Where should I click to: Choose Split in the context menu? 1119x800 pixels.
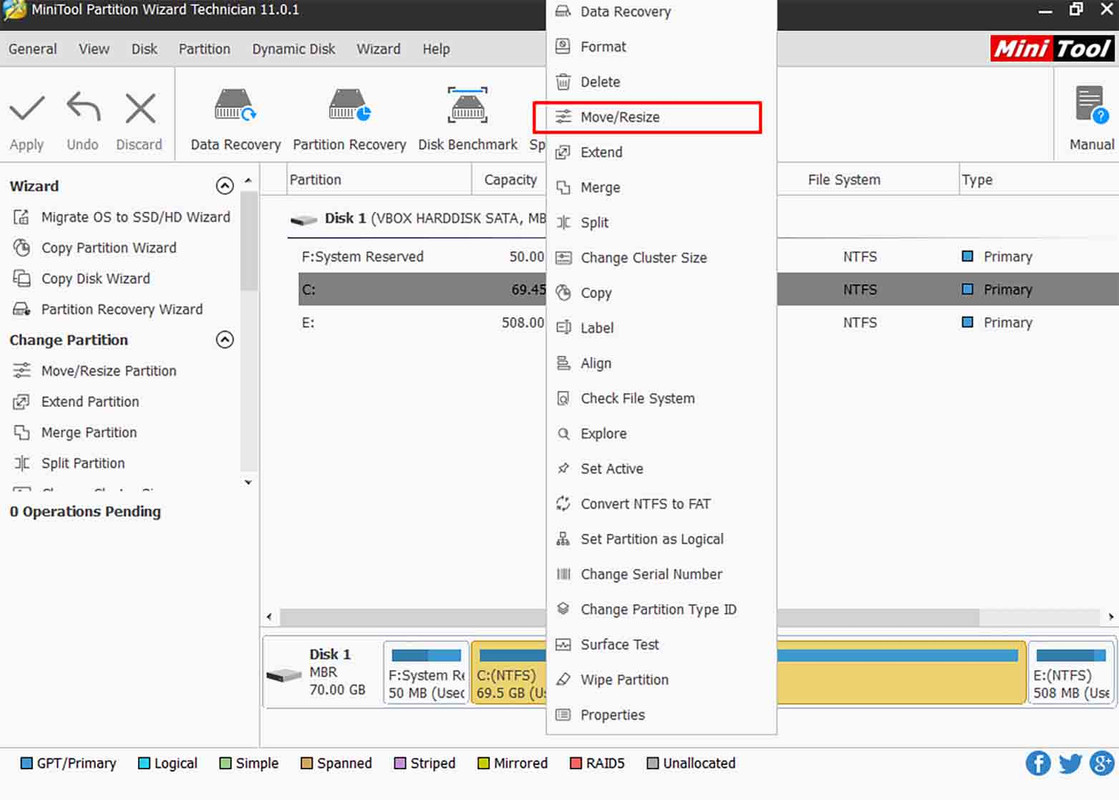point(661,222)
